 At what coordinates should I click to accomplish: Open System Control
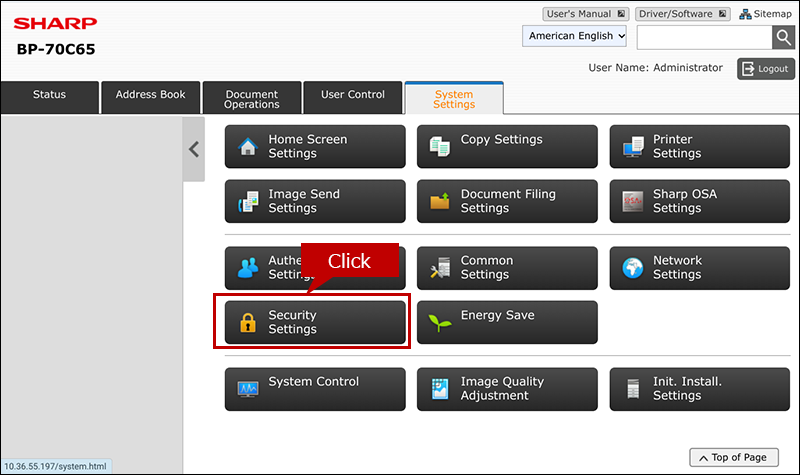[315, 389]
